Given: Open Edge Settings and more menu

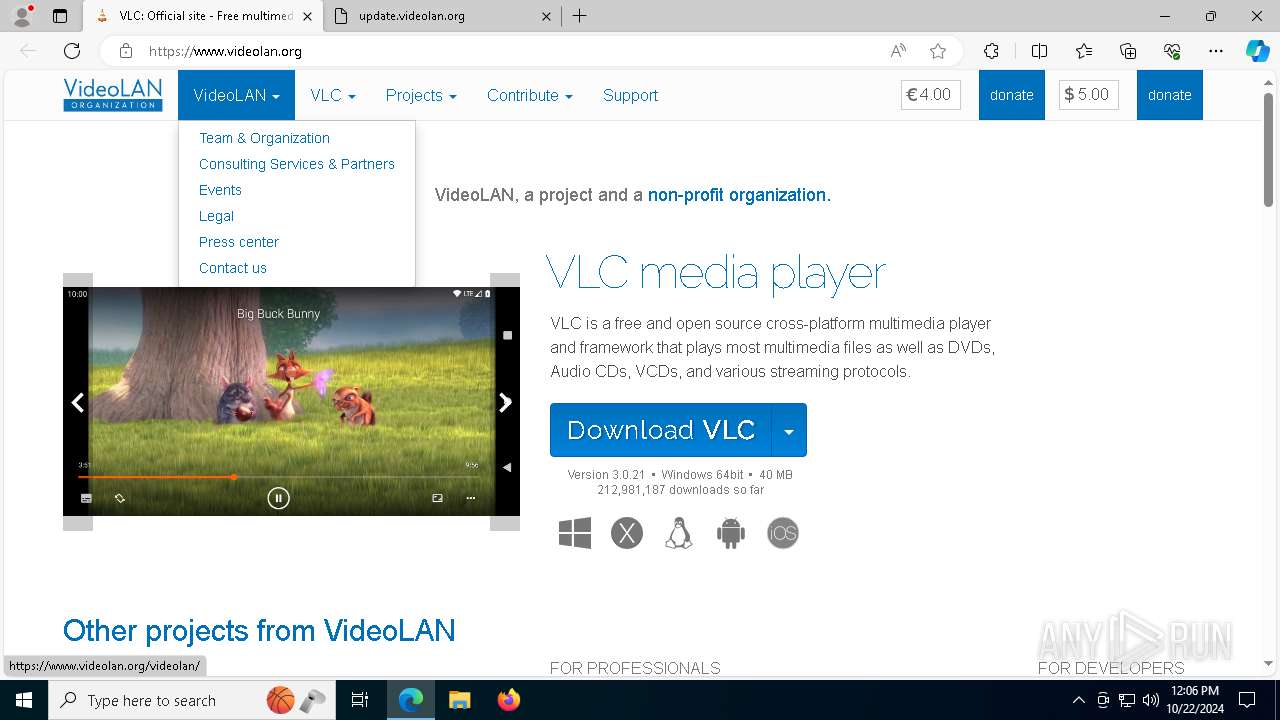Looking at the screenshot, I should tap(1216, 51).
